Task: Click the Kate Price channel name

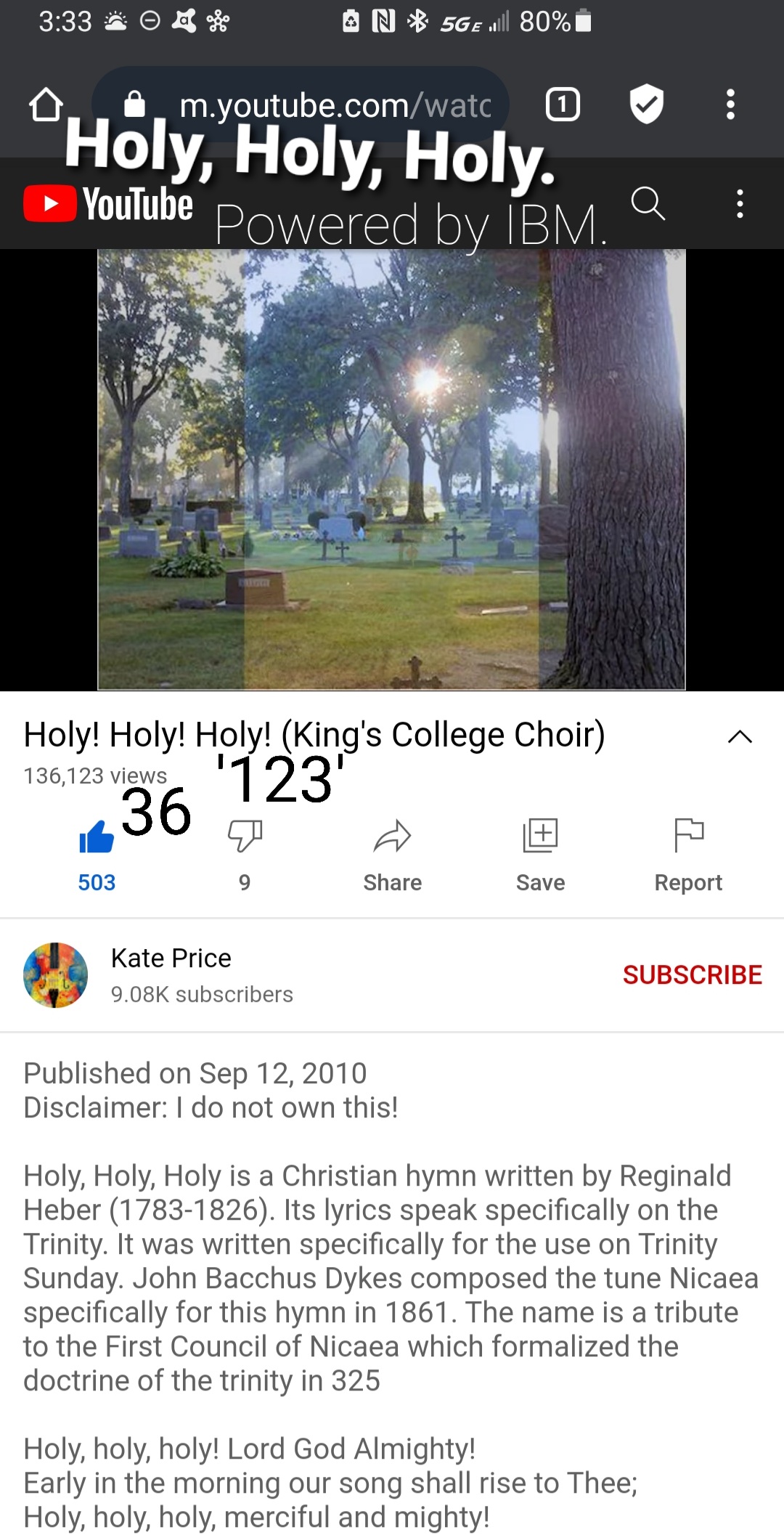Action: [x=171, y=958]
